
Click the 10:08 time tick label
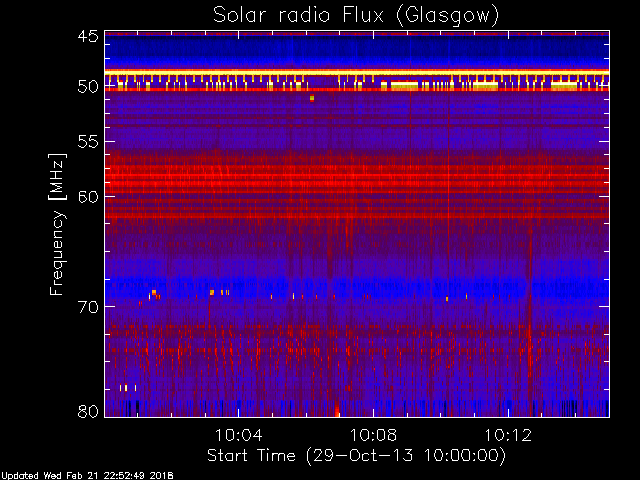tap(373, 435)
